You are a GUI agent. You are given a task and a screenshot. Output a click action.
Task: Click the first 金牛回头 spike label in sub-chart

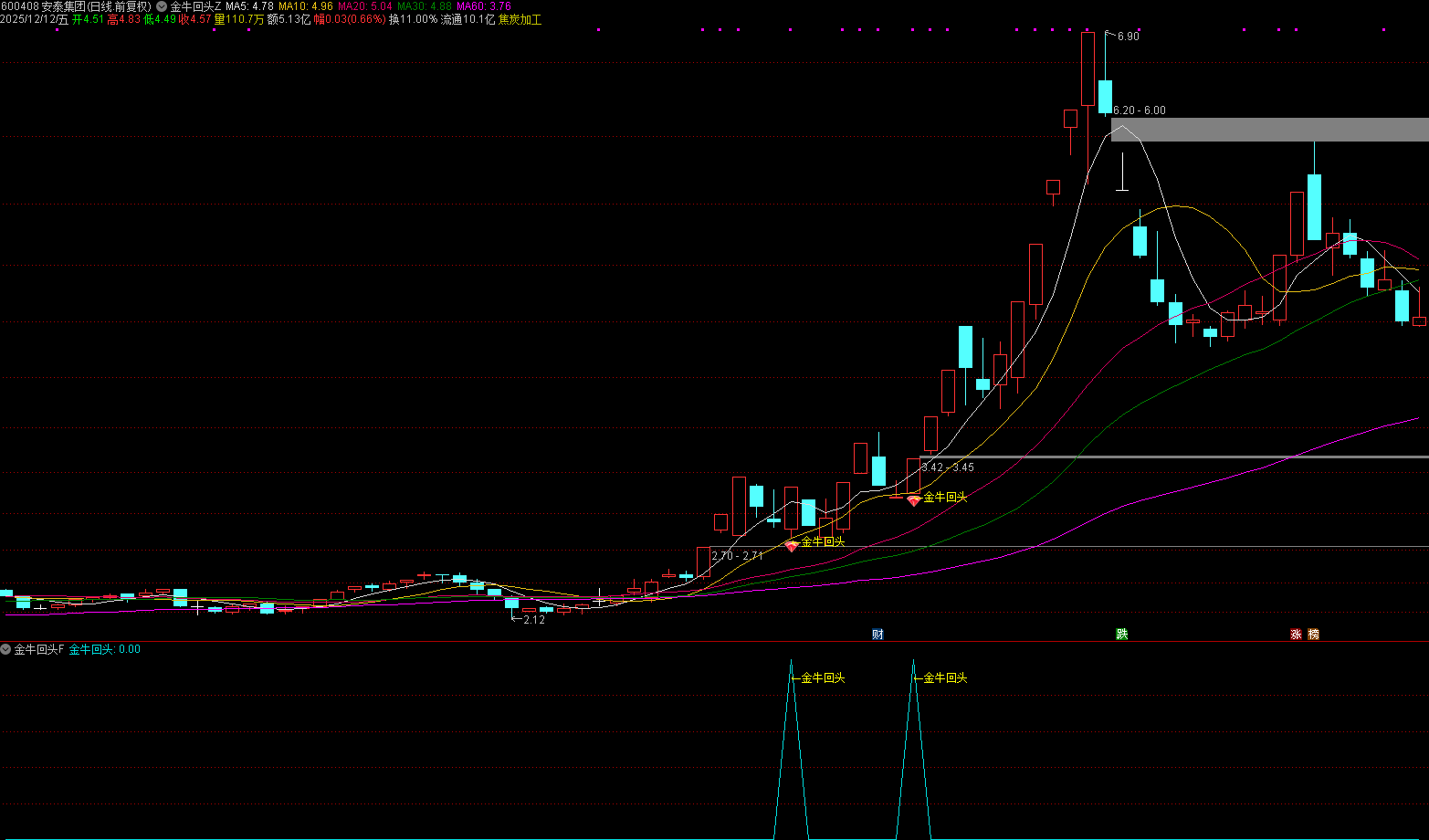[823, 678]
